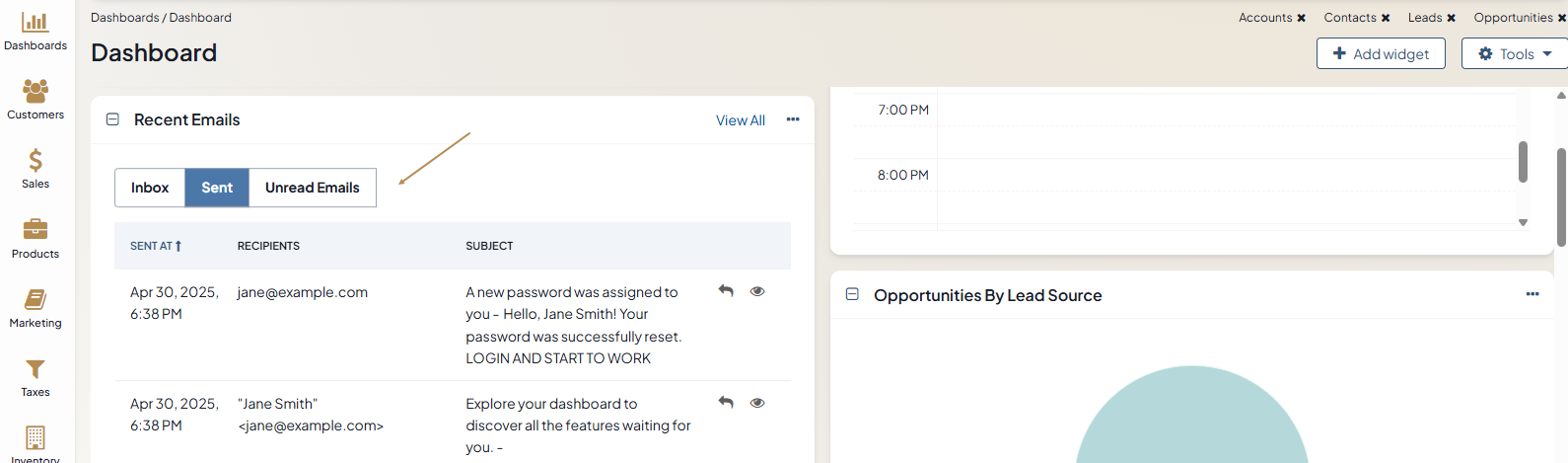Open the Marketing sidebar section
The height and width of the screenshot is (463, 1568).
pyautogui.click(x=36, y=309)
